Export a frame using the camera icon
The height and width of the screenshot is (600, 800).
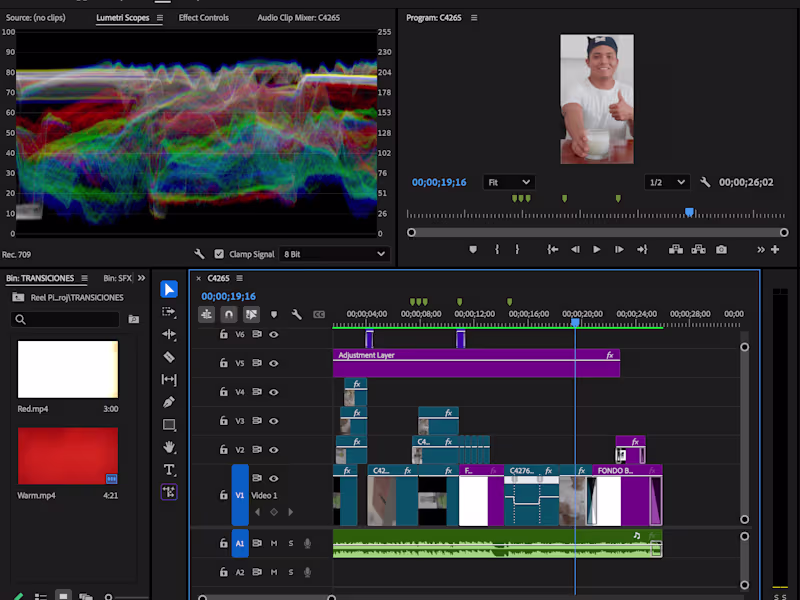click(720, 251)
